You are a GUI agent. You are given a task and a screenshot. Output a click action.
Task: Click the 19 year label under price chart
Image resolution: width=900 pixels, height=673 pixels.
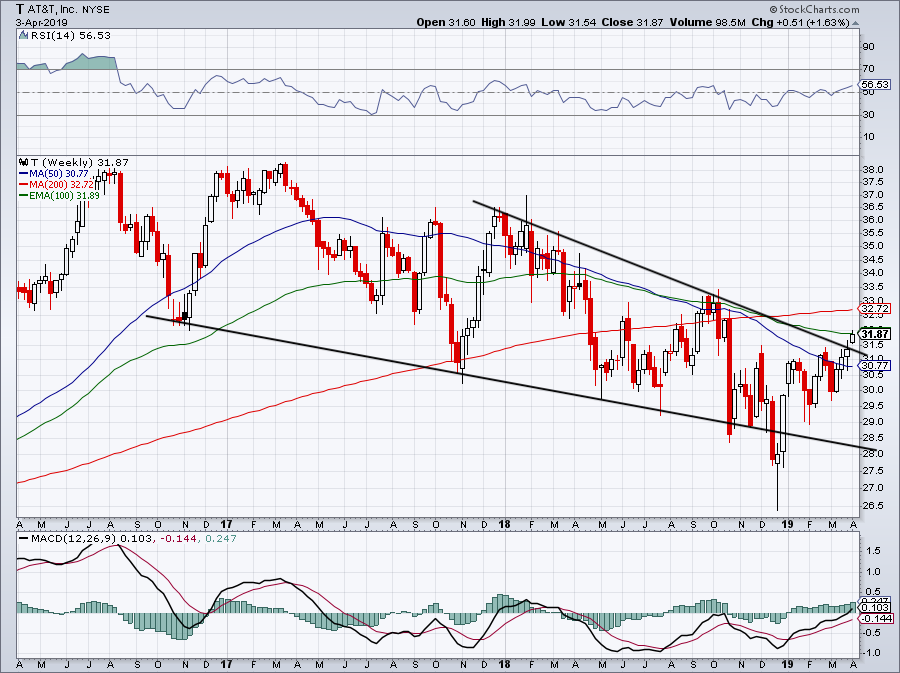(x=788, y=524)
